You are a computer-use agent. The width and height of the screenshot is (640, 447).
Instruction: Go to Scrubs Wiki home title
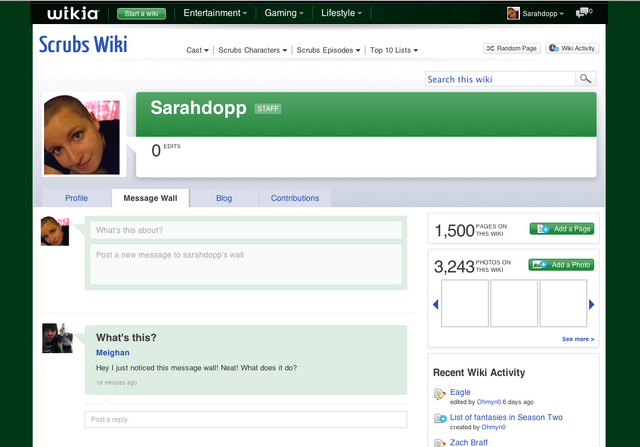pos(83,44)
